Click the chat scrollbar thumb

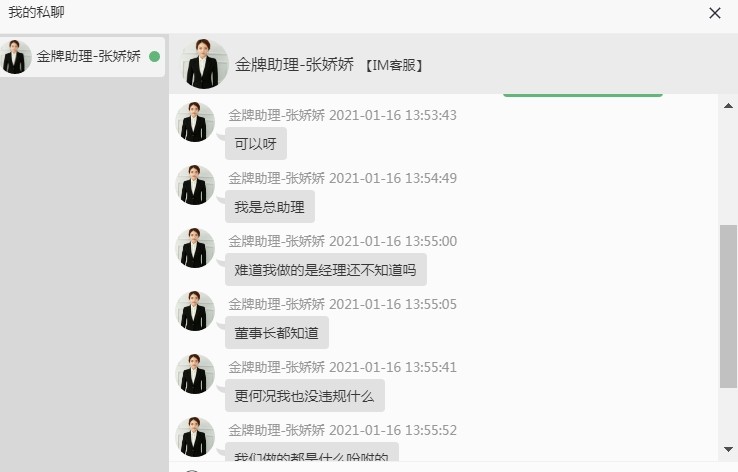point(728,306)
